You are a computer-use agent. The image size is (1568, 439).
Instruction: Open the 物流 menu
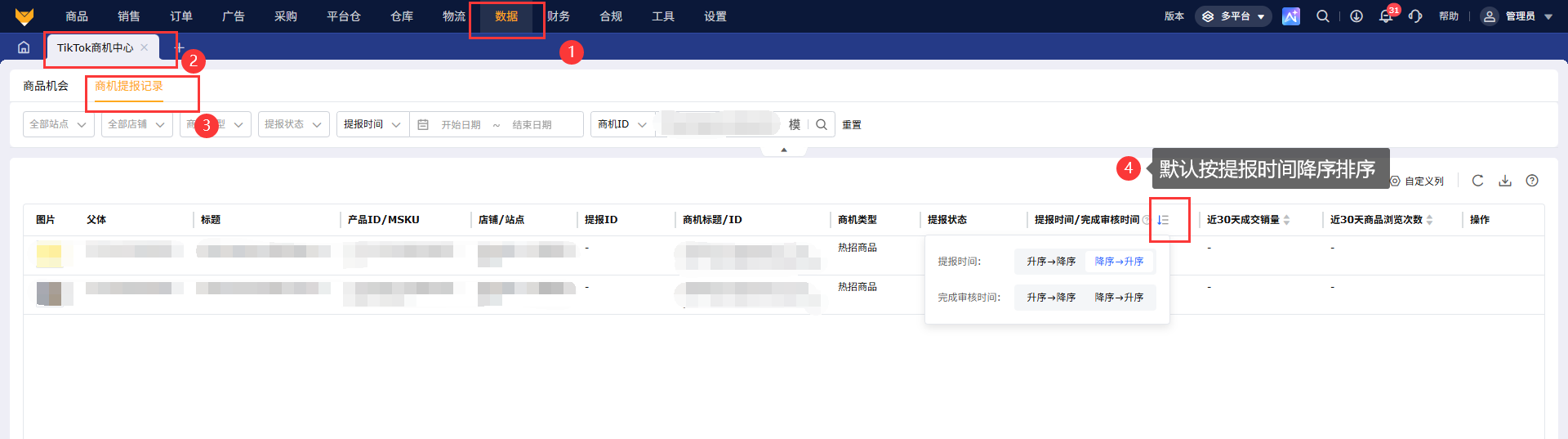454,16
